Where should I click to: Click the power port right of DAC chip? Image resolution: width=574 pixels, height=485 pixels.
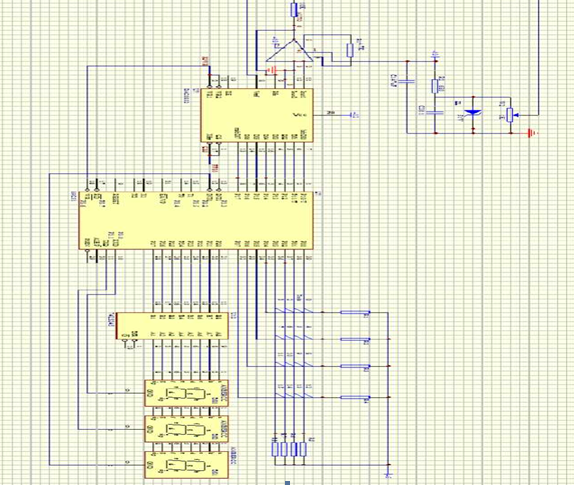click(x=355, y=115)
